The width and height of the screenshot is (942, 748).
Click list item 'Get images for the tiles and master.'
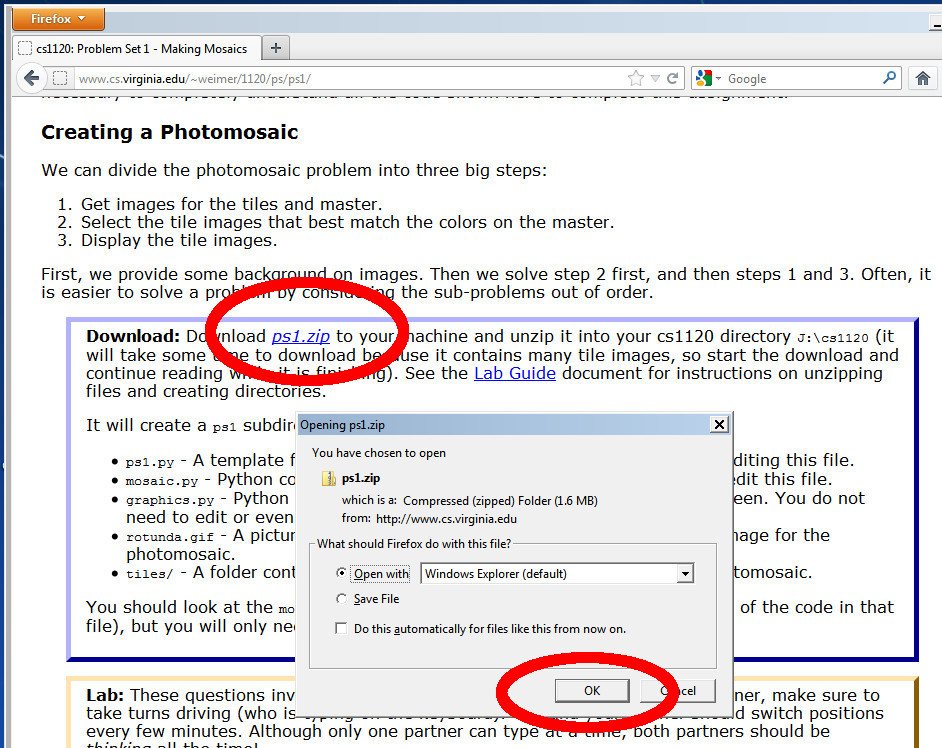(x=231, y=204)
